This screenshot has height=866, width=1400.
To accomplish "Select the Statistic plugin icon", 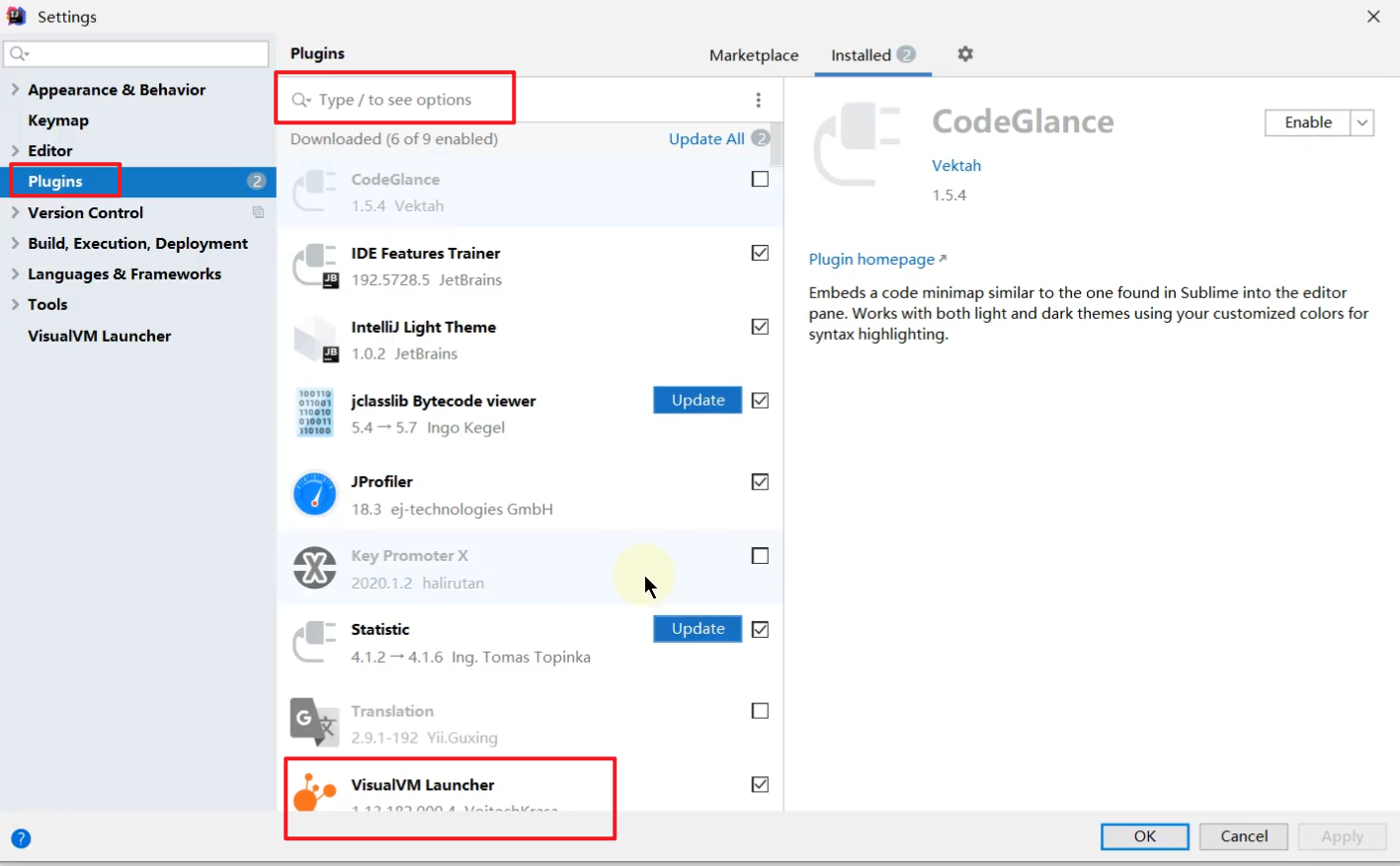I will coord(315,641).
